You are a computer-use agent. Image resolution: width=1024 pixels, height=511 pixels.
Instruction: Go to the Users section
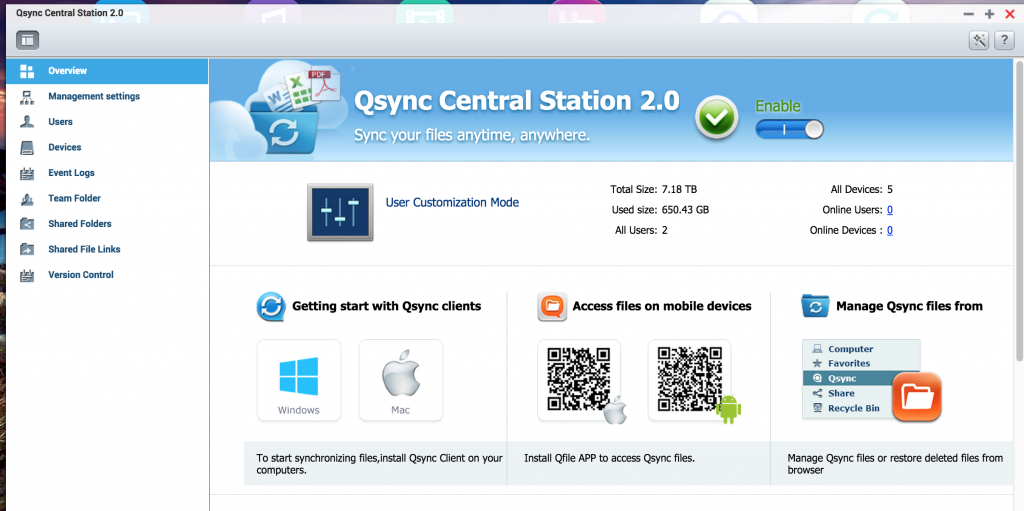pyautogui.click(x=60, y=122)
